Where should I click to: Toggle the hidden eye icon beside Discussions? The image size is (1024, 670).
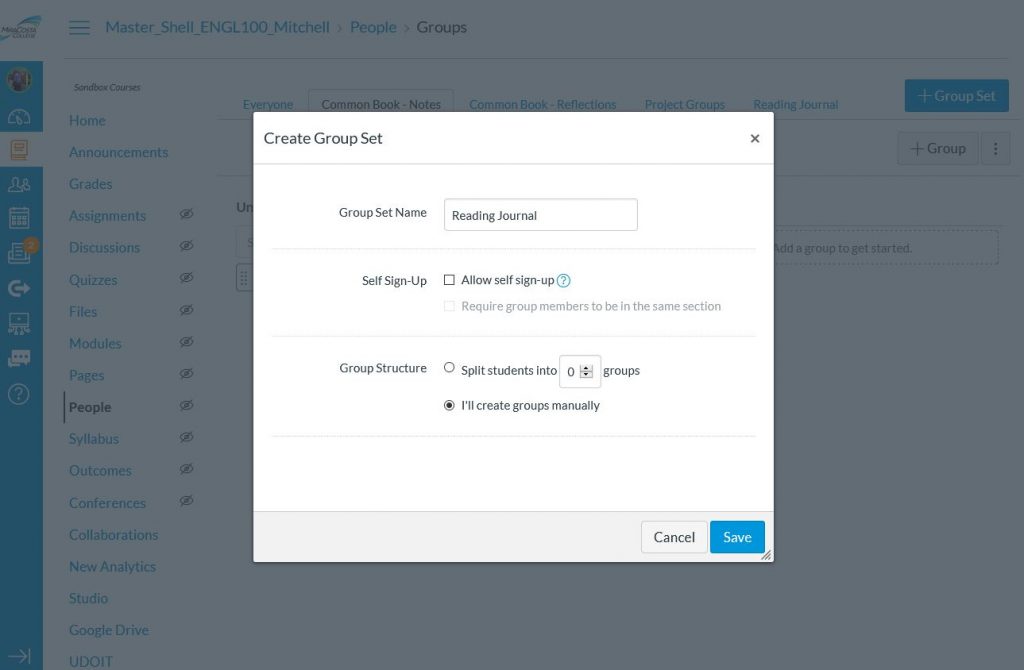pyautogui.click(x=187, y=246)
